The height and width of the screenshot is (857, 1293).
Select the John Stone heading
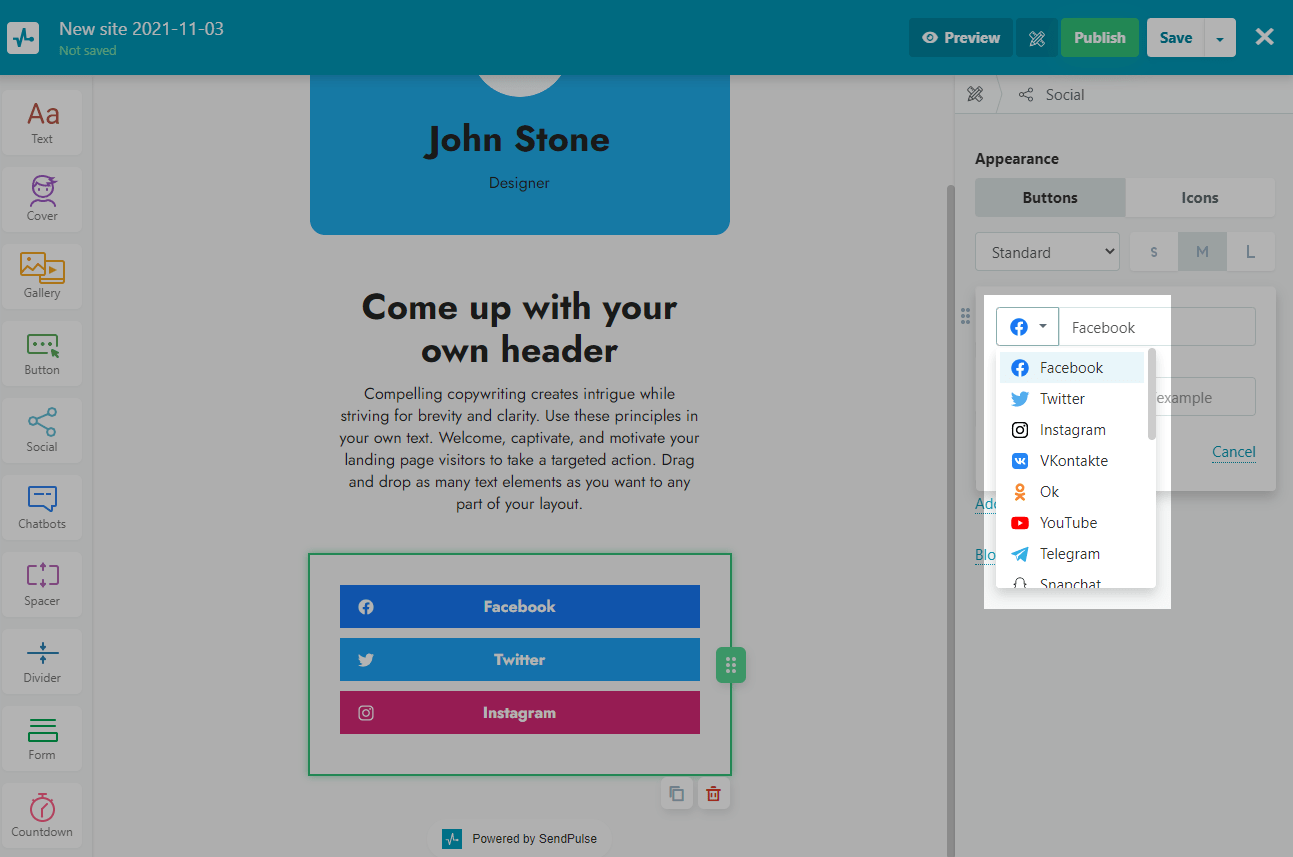coord(519,139)
